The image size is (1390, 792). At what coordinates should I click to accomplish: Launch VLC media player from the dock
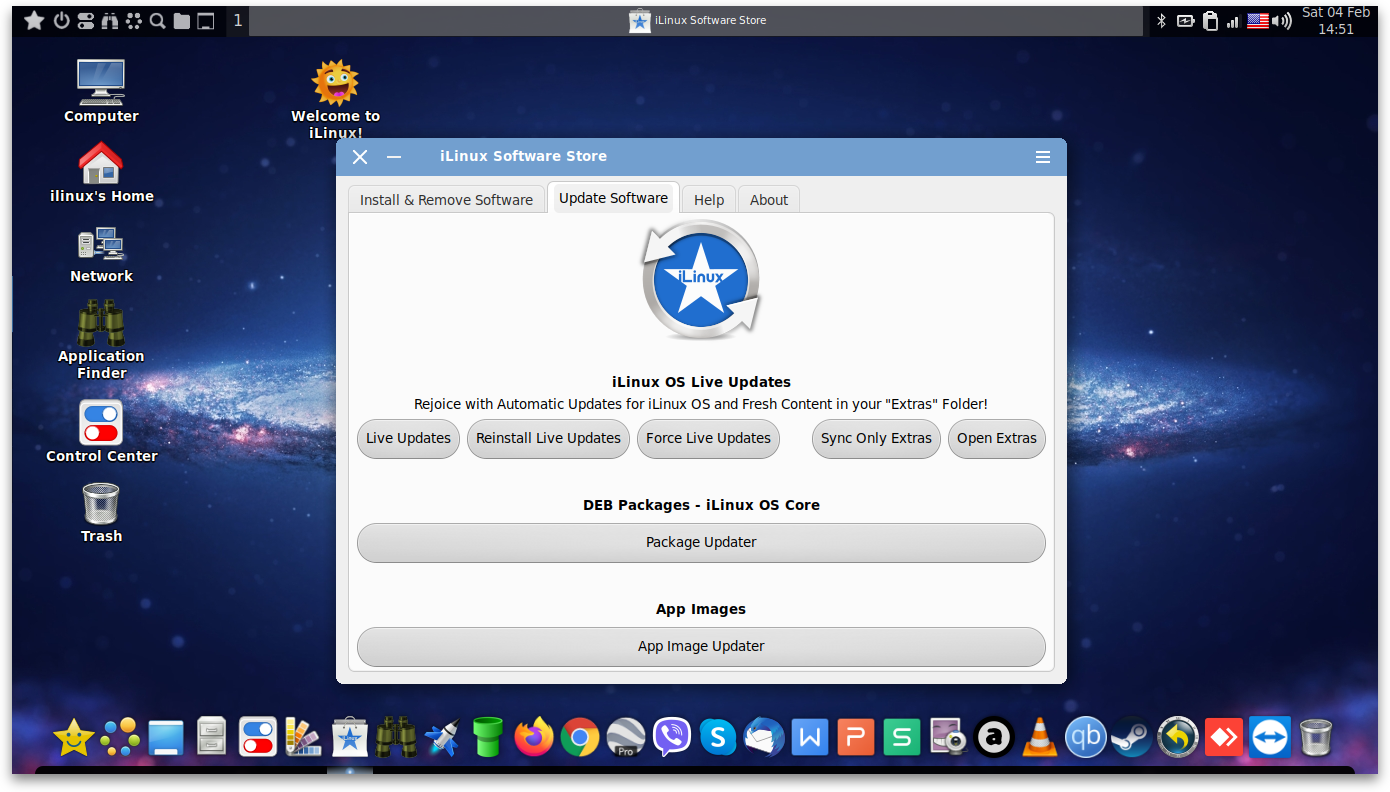coord(1040,738)
